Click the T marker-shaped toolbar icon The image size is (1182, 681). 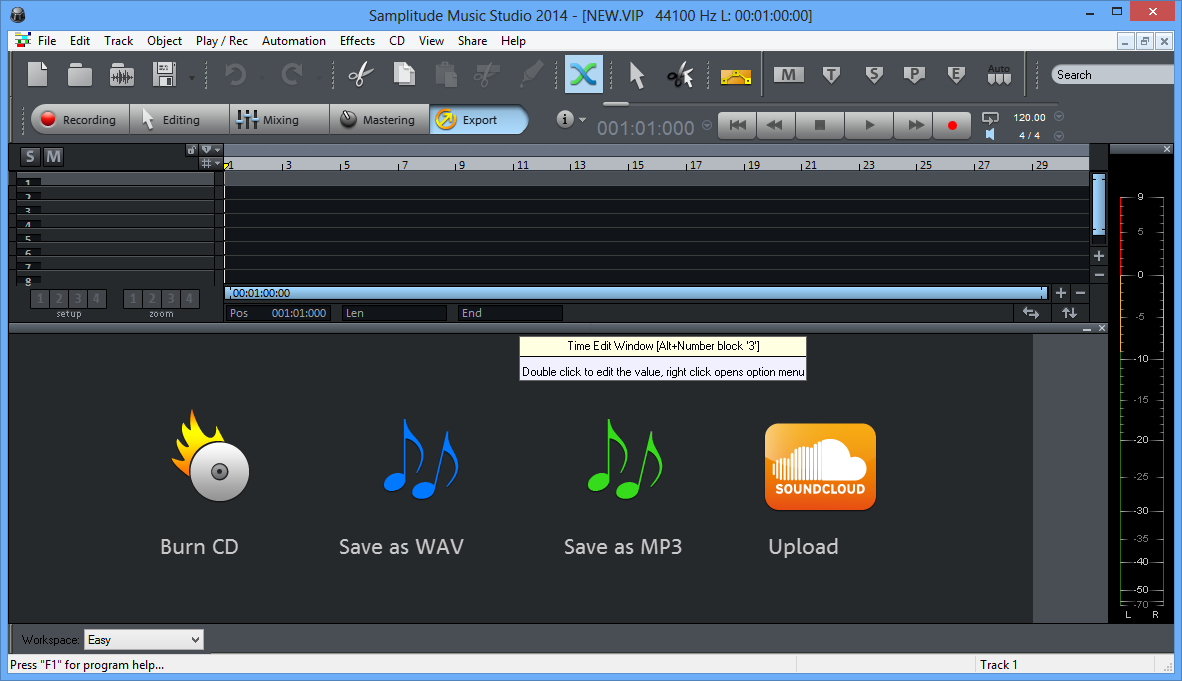pos(831,75)
